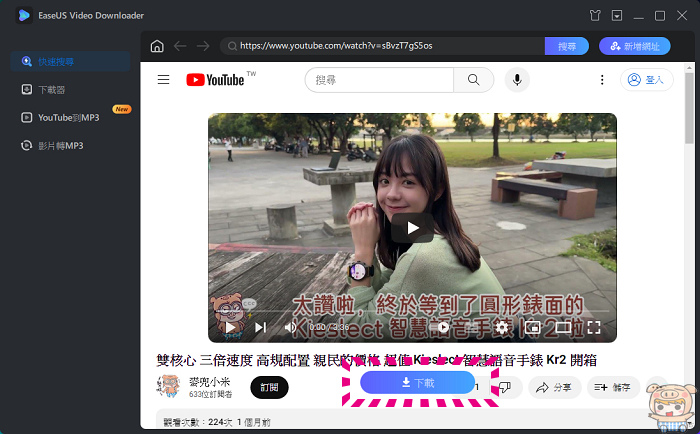Viewport: 700px width, 434px height.
Task: Click the EaseUS Video Downloader logo
Action: [24, 15]
